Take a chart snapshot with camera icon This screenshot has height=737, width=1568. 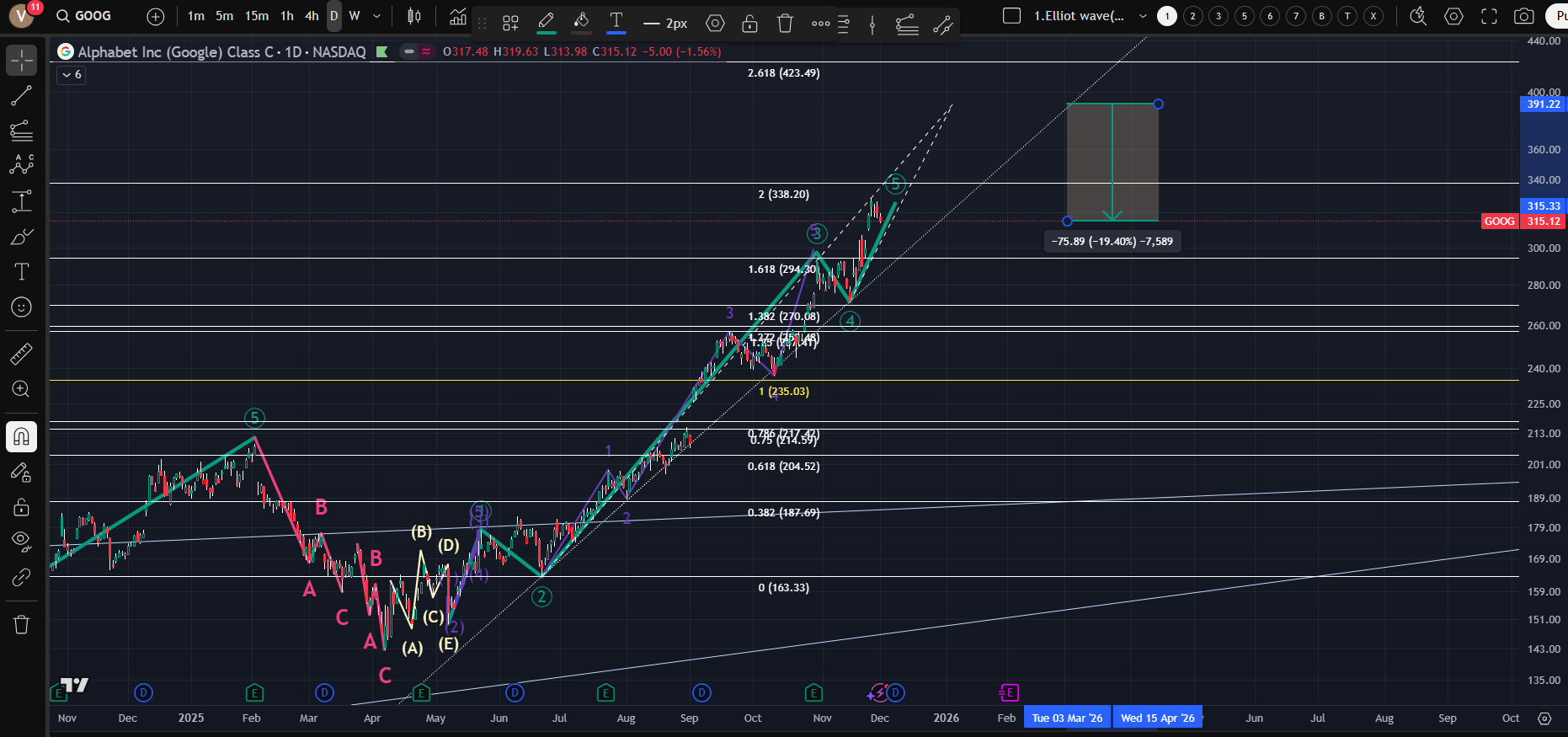1523,16
